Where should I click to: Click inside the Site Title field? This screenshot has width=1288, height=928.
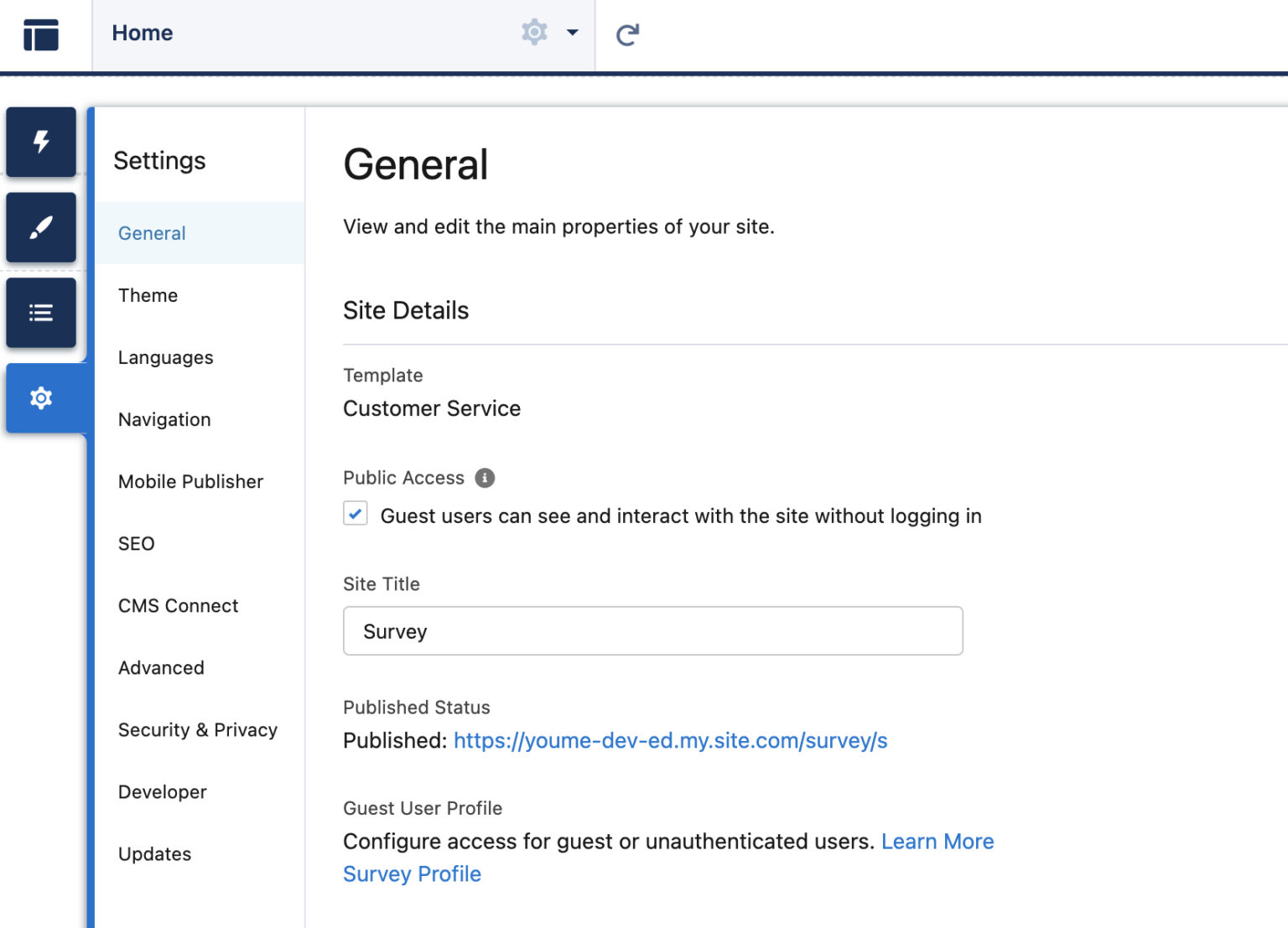[652, 630]
